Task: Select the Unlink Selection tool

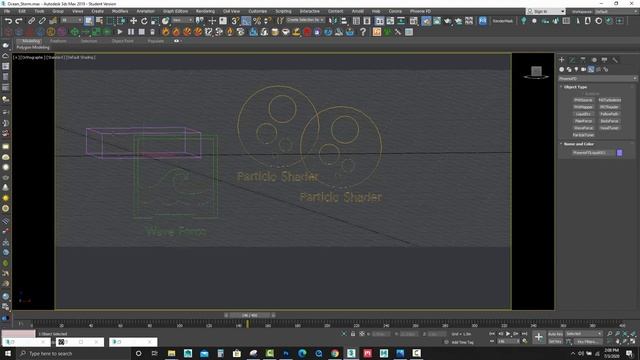Action: (x=42, y=21)
